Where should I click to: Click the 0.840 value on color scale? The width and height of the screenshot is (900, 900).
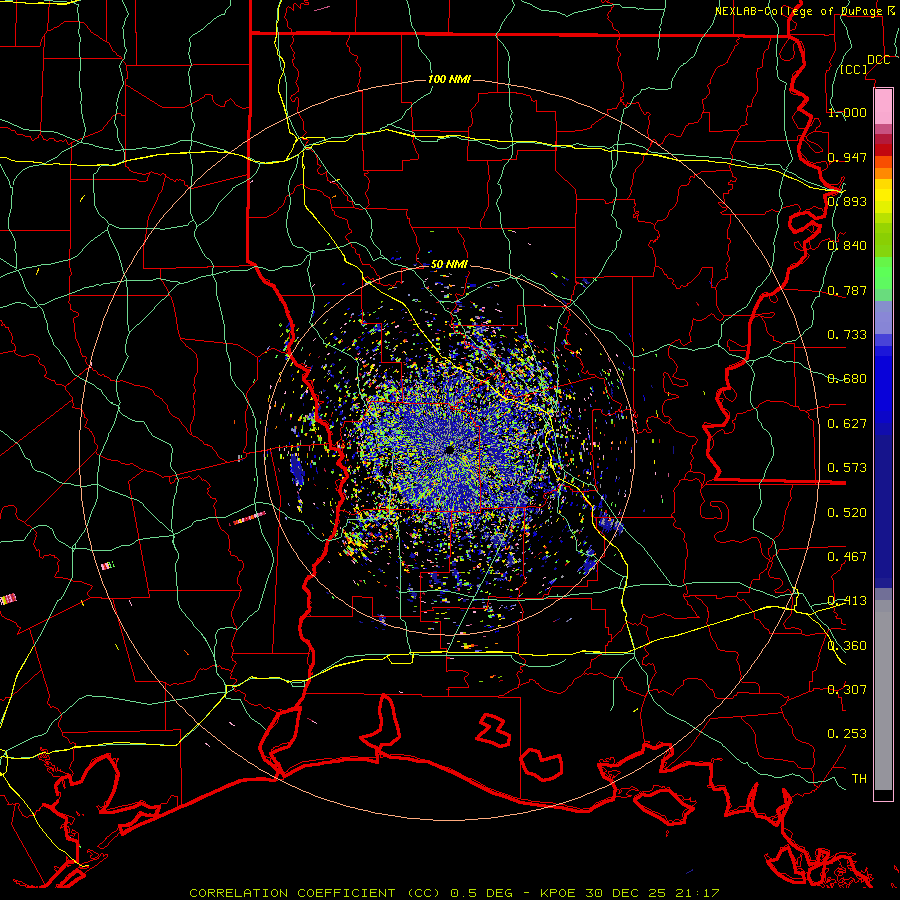(x=847, y=246)
